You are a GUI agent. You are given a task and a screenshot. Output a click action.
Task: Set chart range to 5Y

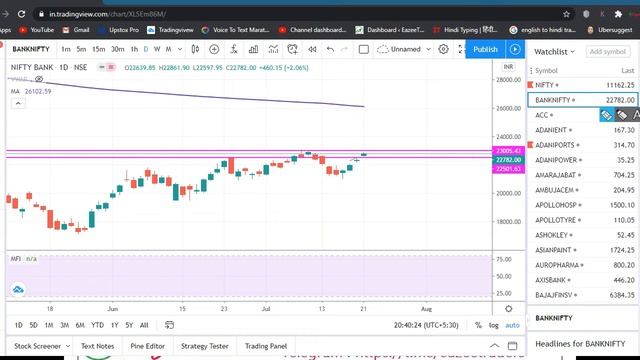tap(129, 325)
